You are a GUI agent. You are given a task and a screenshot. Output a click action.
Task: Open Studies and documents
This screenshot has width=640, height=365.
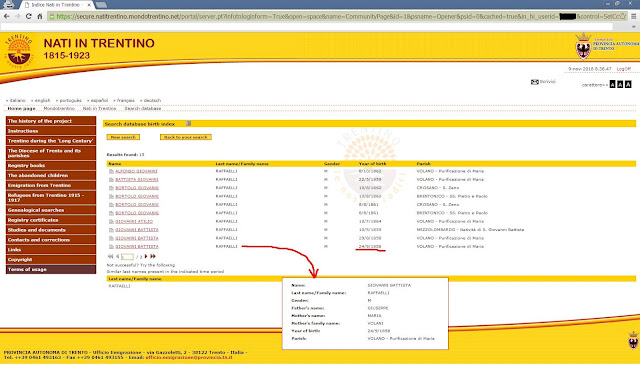click(51, 230)
